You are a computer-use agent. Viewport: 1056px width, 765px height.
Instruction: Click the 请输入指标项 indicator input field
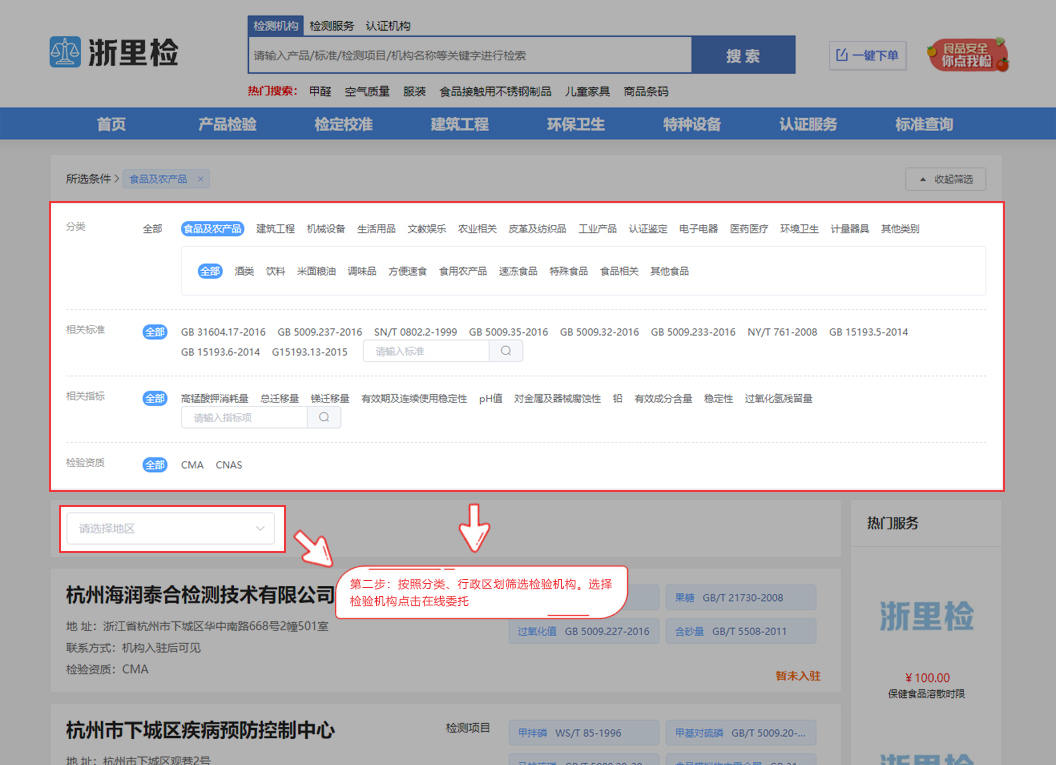pyautogui.click(x=244, y=418)
